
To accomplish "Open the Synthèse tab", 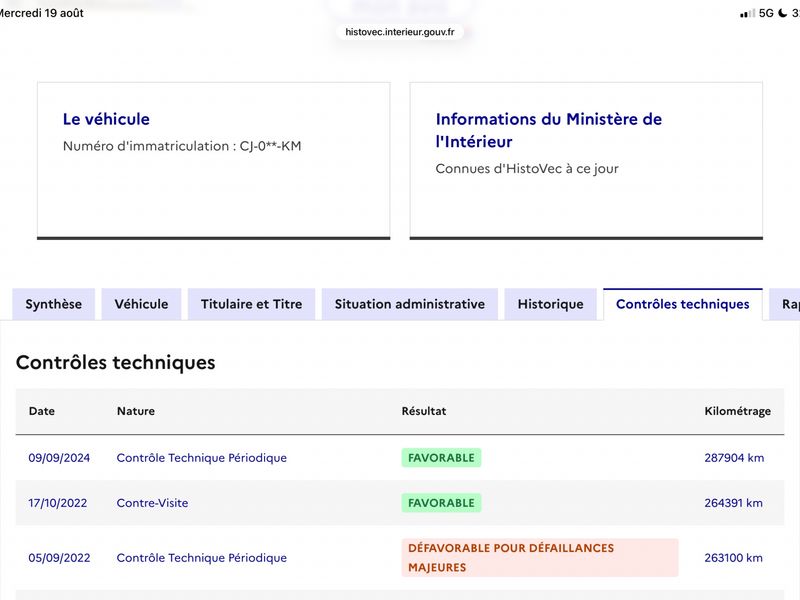I will point(54,304).
